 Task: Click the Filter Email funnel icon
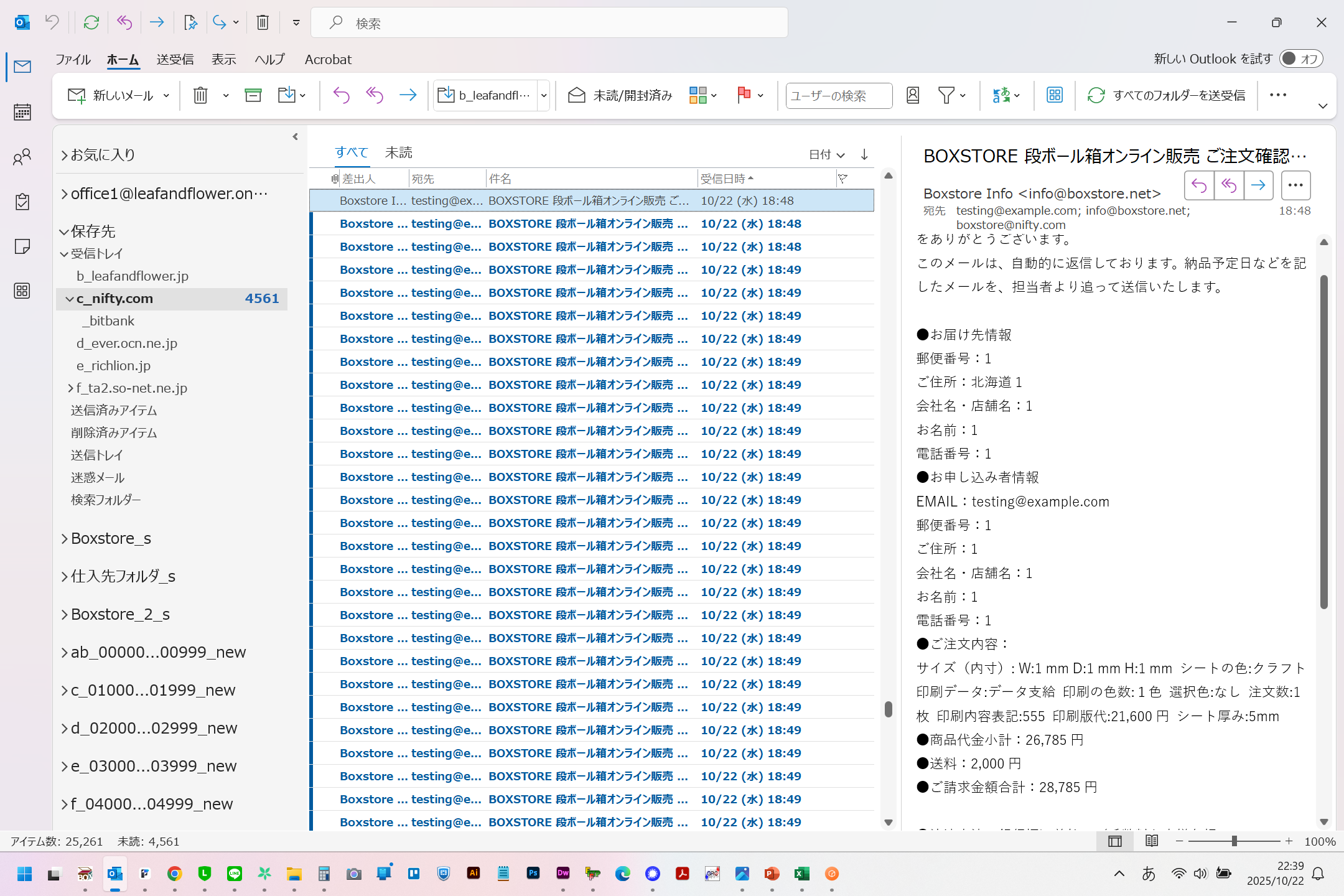[x=946, y=95]
